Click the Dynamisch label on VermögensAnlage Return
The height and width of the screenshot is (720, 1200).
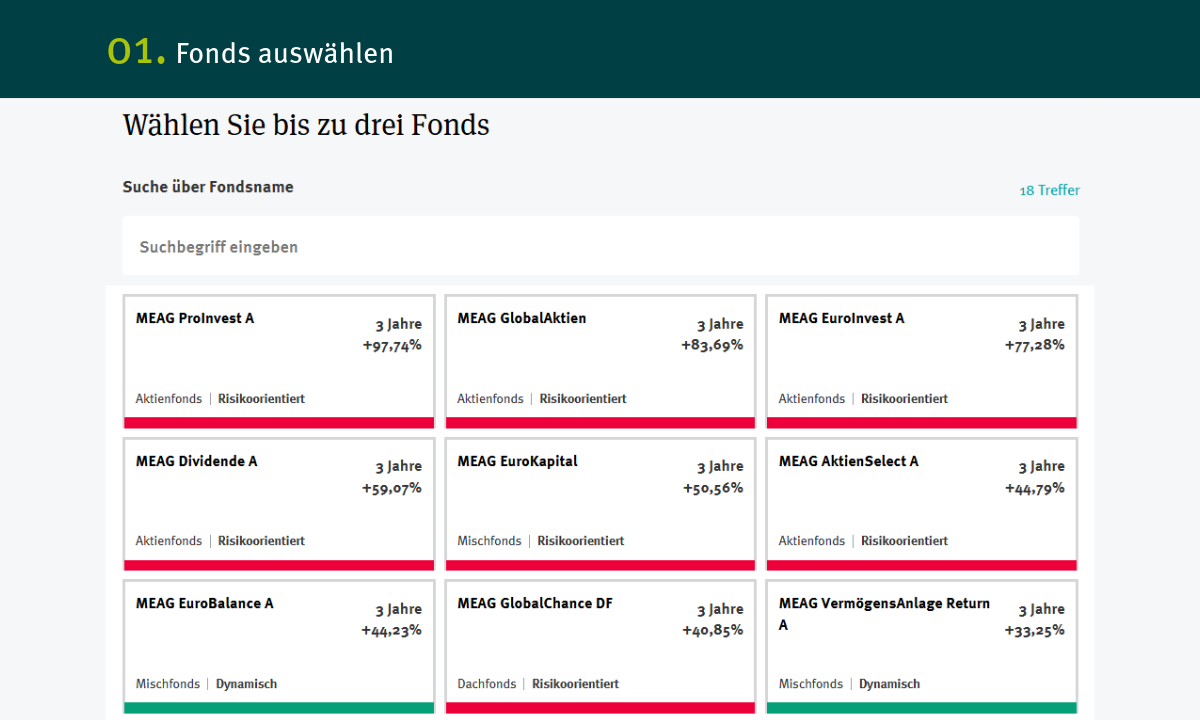(x=889, y=684)
